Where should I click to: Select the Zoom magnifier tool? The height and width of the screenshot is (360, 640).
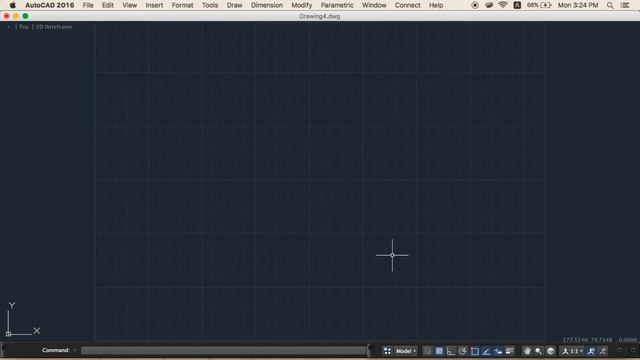[x=539, y=351]
